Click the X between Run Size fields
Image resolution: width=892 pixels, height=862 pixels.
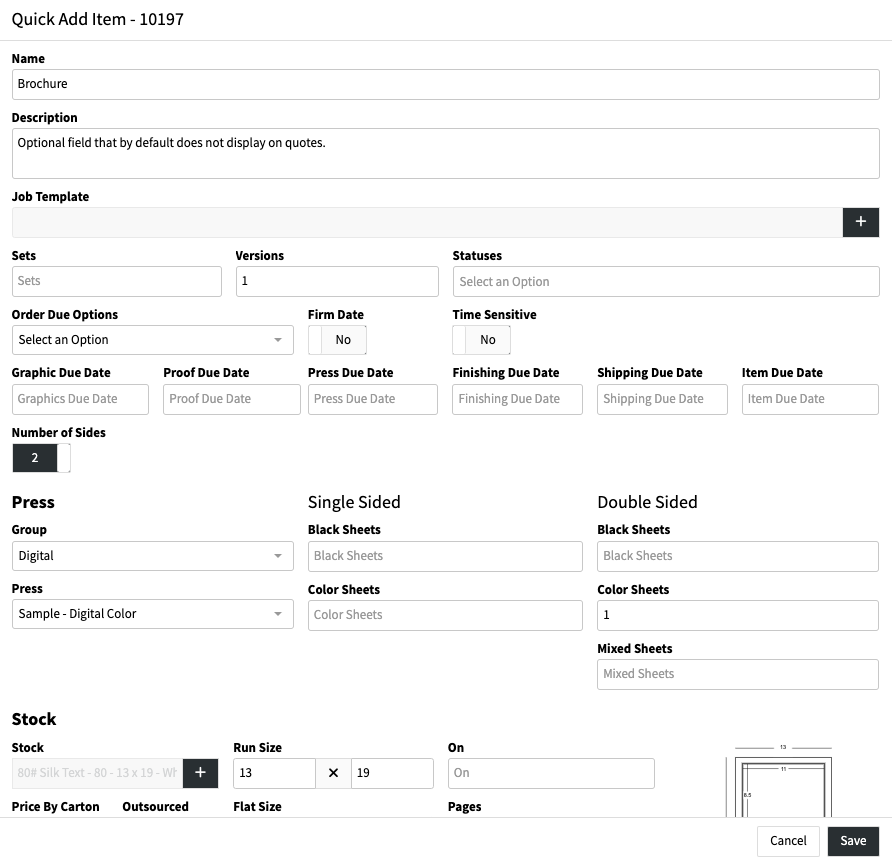point(333,773)
